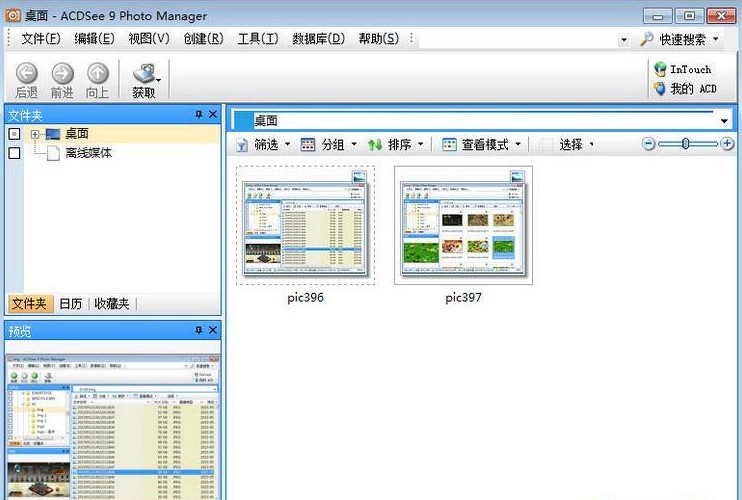Open the 工具(T) menu

[258, 39]
